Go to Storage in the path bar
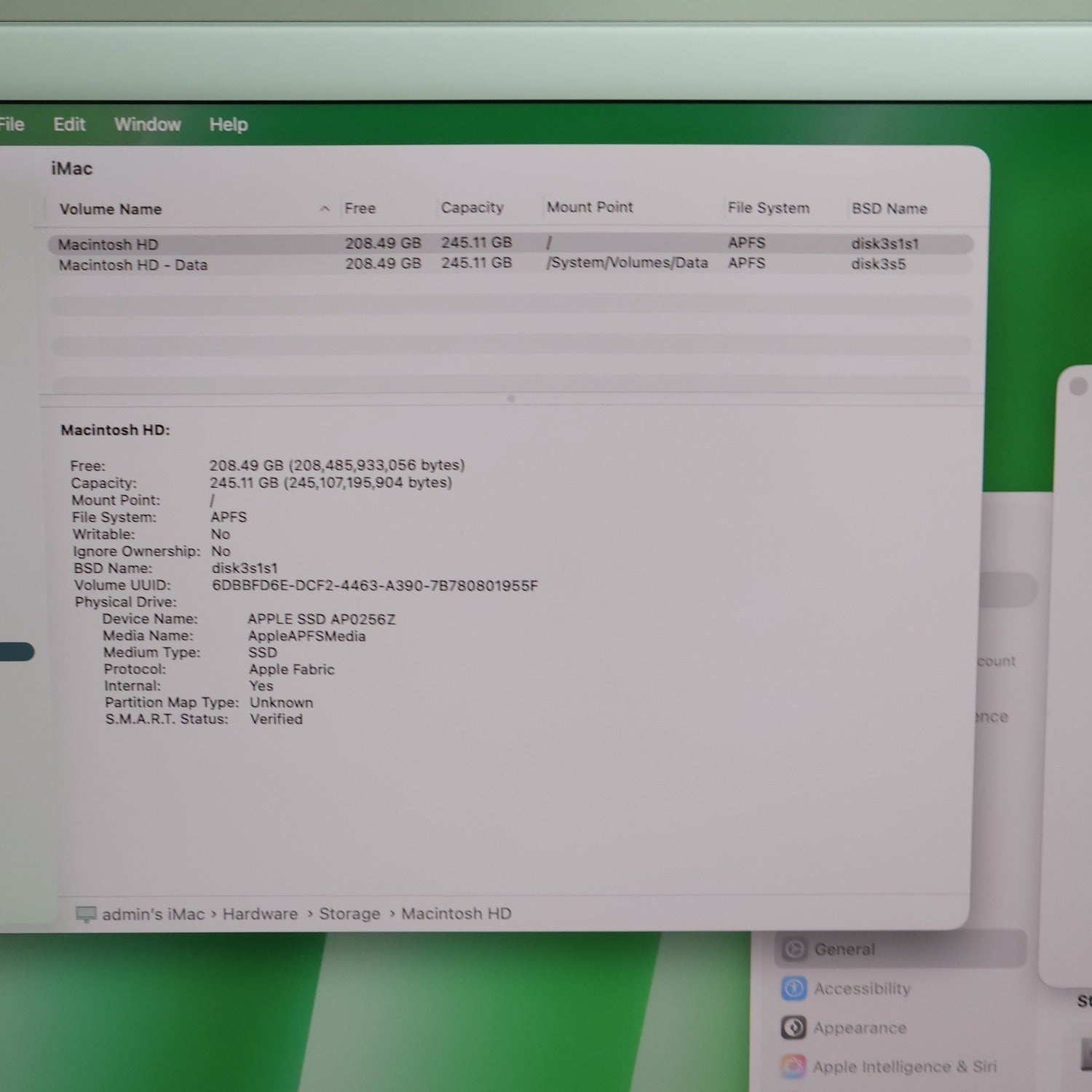This screenshot has width=1092, height=1092. point(349,914)
